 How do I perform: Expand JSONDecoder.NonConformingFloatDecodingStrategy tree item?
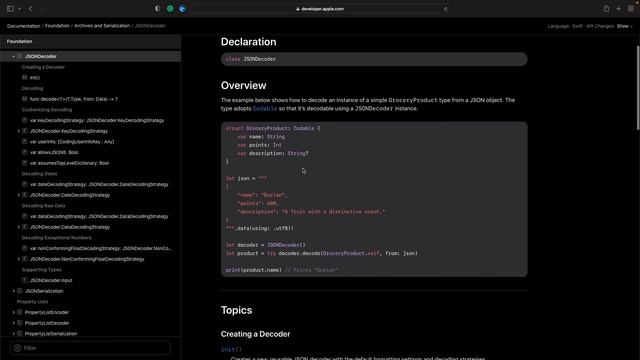pyautogui.click(x=19, y=259)
